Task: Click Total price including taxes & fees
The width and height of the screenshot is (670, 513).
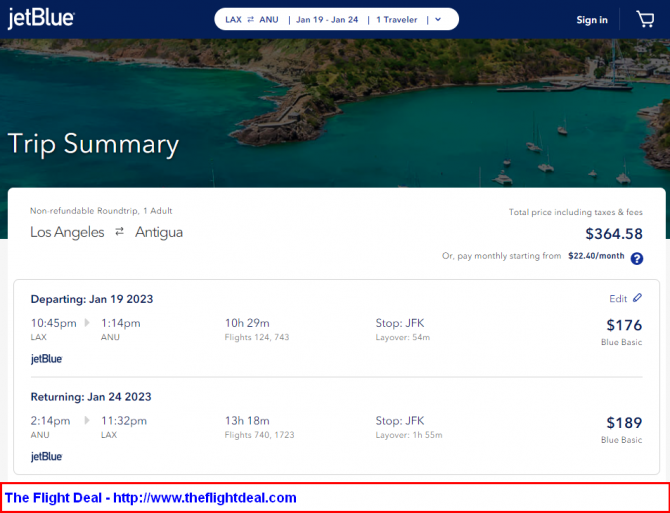Action: pos(576,212)
